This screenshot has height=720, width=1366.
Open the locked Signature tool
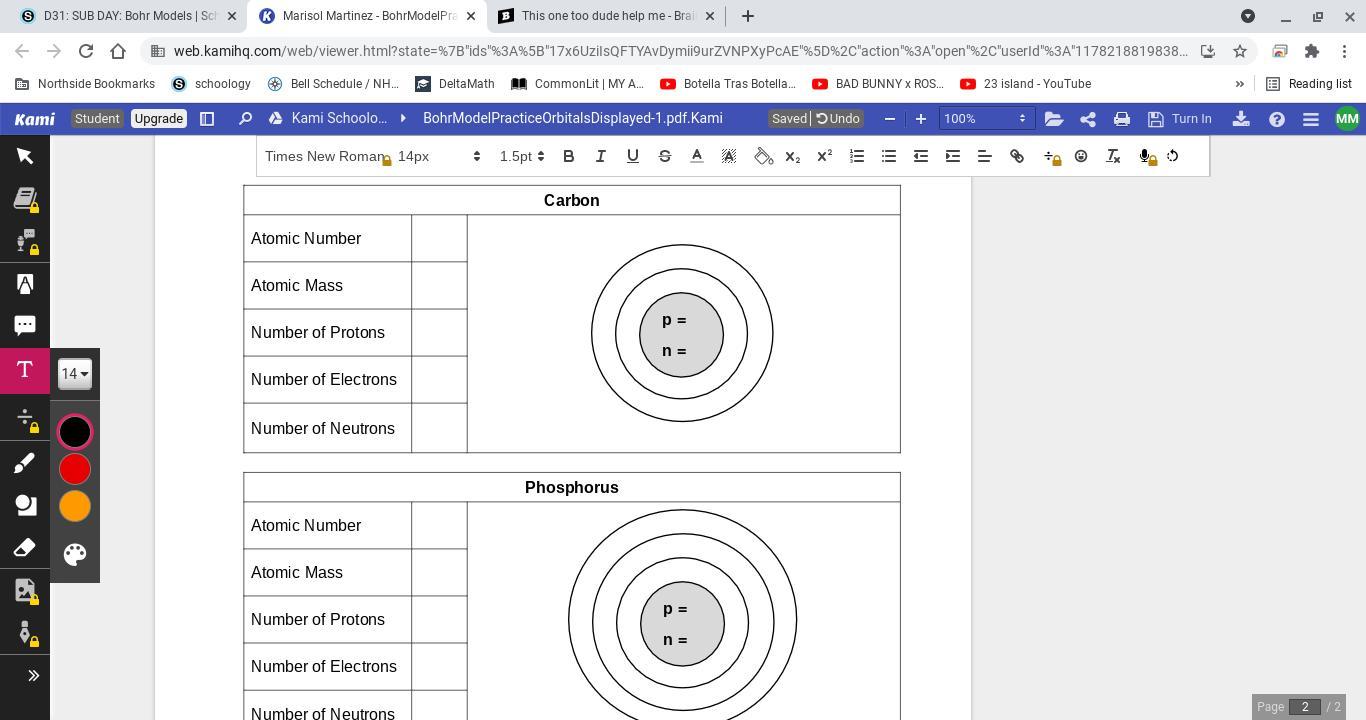tap(25, 633)
